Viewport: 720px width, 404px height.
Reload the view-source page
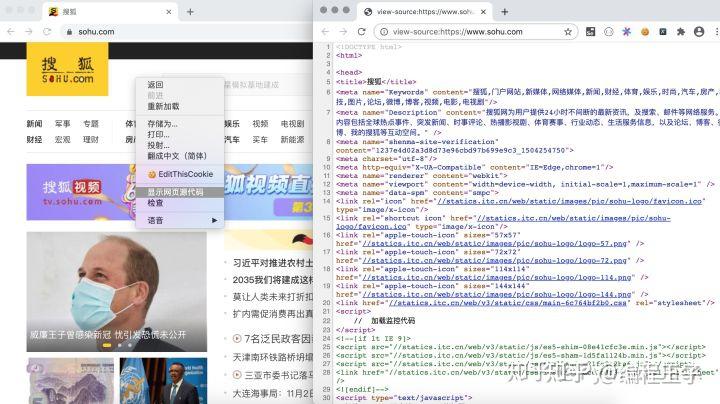pyautogui.click(x=361, y=32)
